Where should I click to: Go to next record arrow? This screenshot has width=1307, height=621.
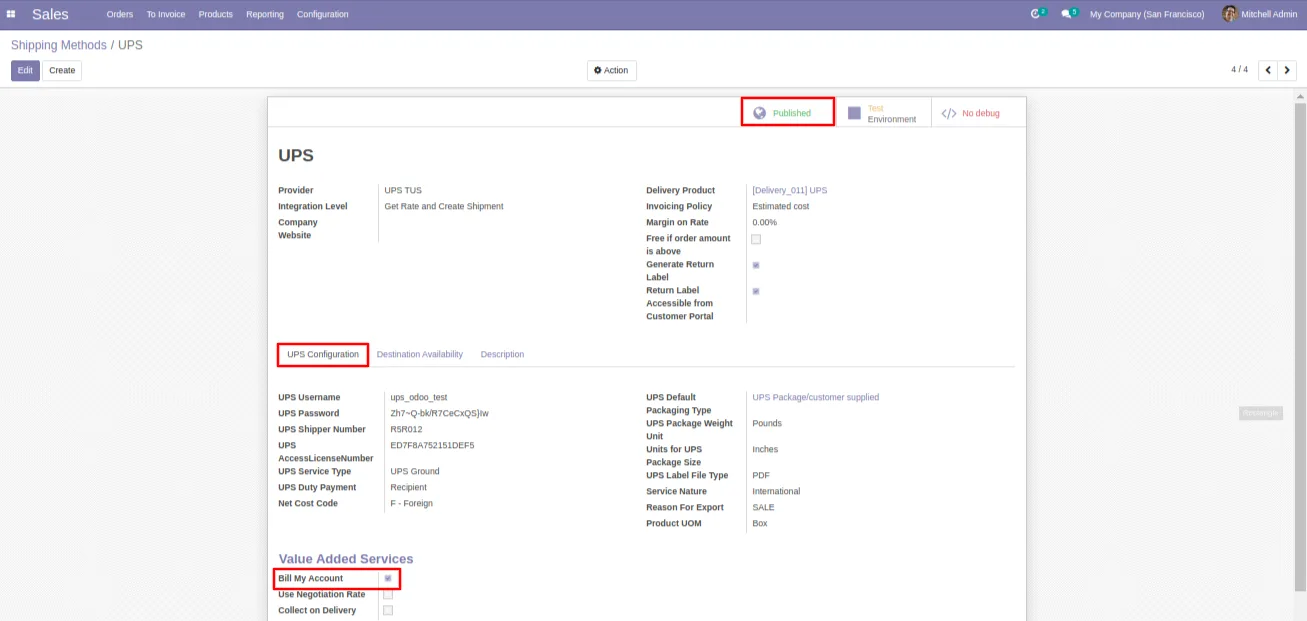1287,70
